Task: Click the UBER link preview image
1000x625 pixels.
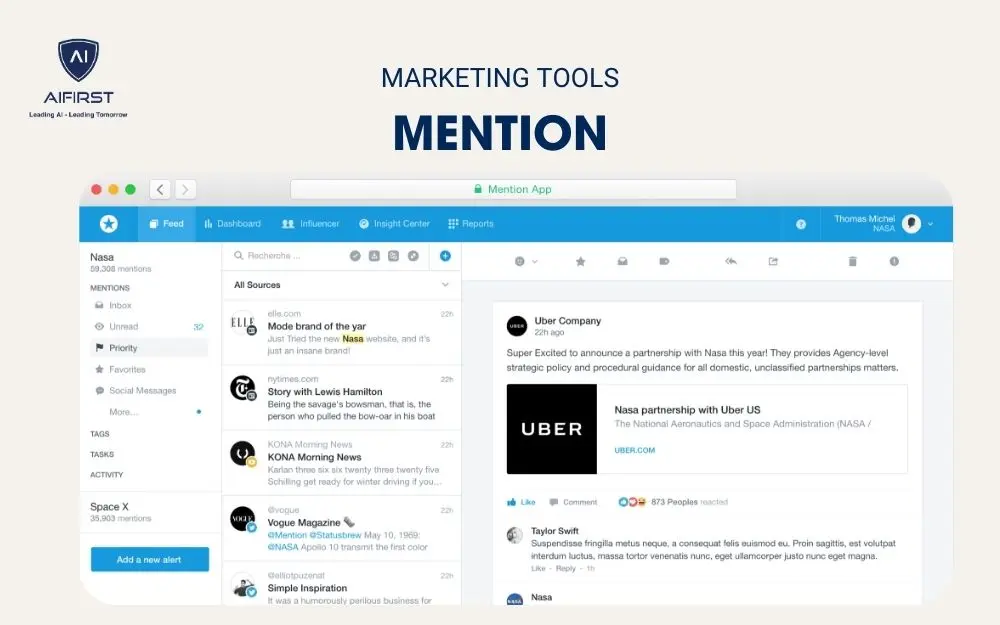Action: [552, 429]
